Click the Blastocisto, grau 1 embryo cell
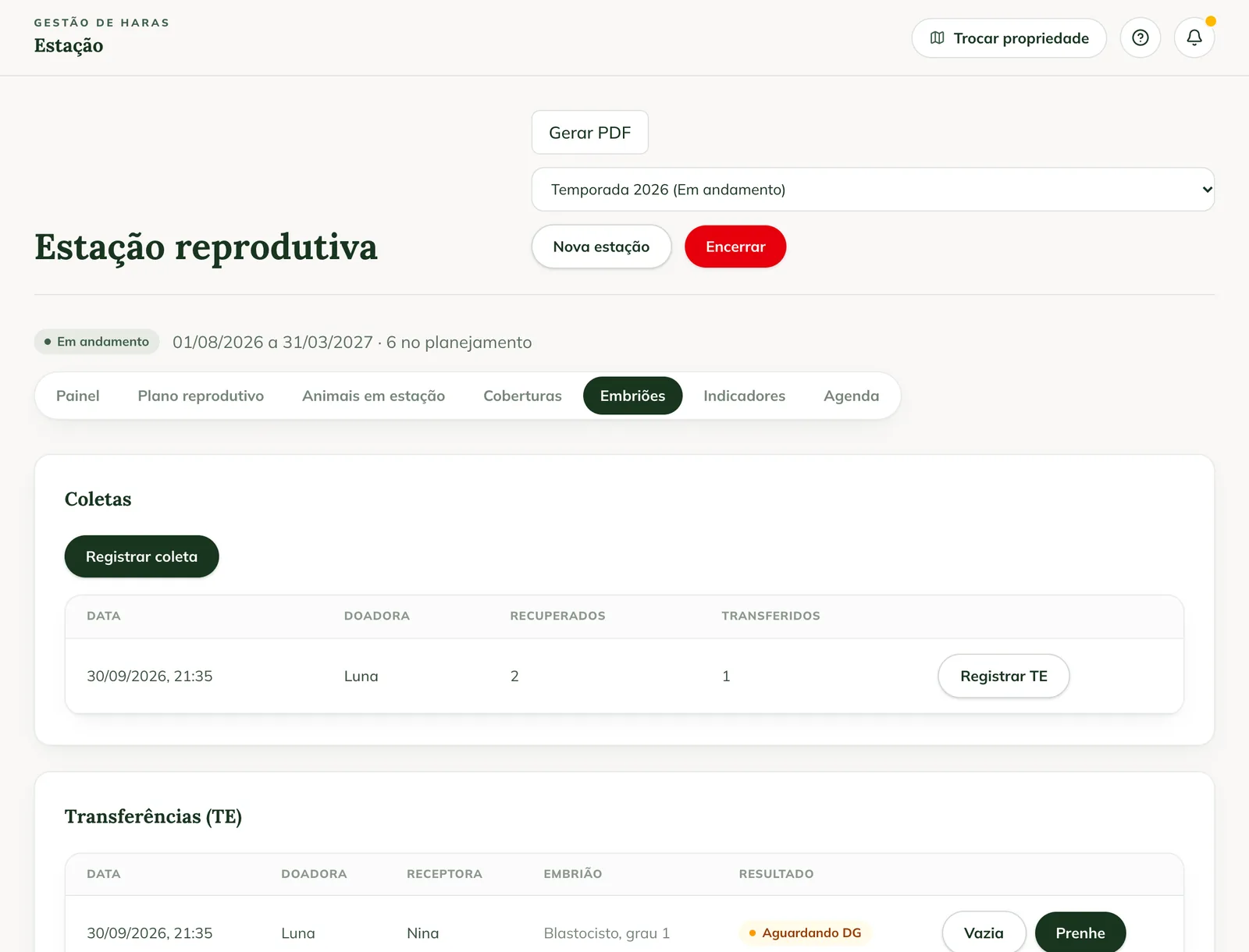The width and height of the screenshot is (1249, 952). 607,932
